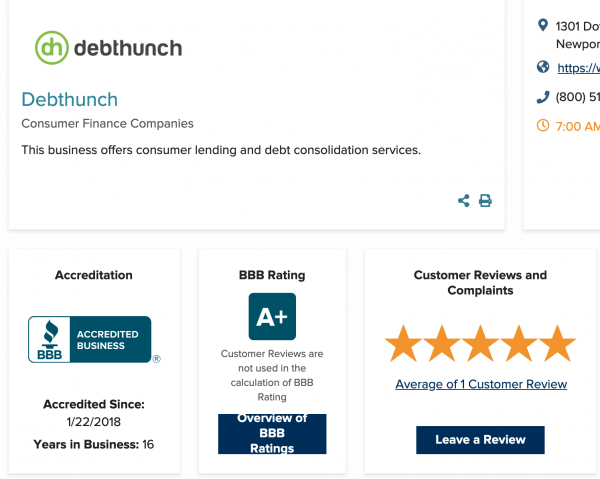This screenshot has height=479, width=600.
Task: Click the Debthunch business name heading
Action: (70, 100)
